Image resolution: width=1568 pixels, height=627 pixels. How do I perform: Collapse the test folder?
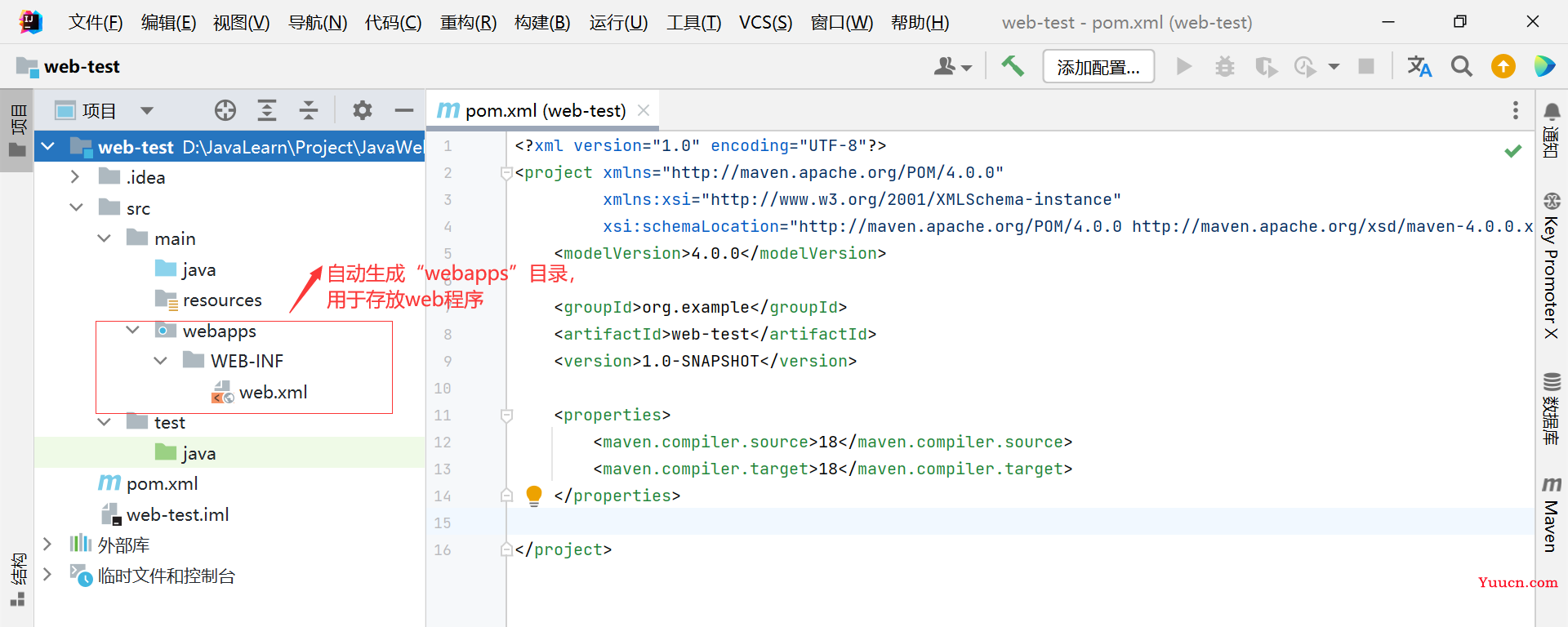click(x=104, y=422)
